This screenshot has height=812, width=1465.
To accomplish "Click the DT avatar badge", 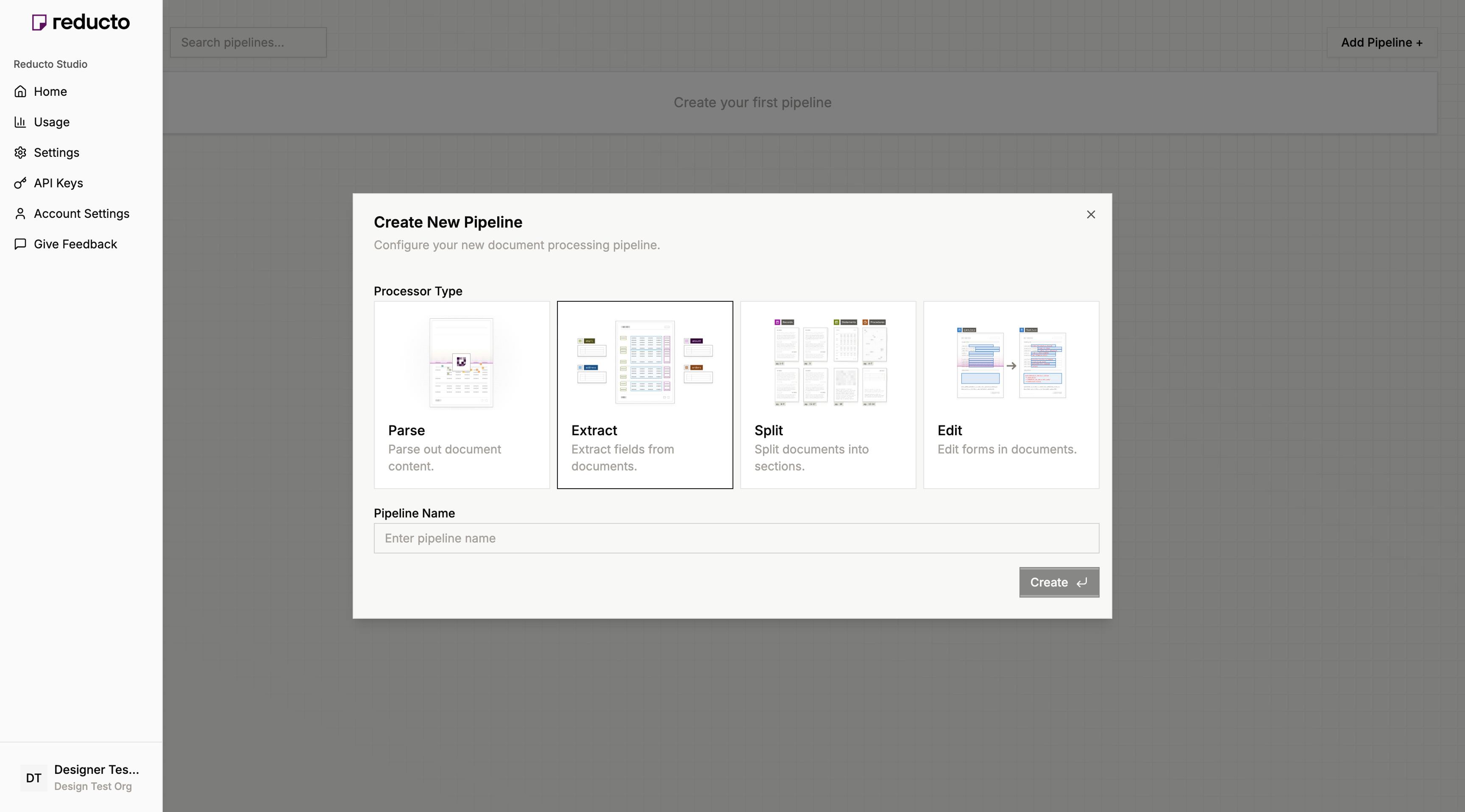I will pyautogui.click(x=33, y=778).
